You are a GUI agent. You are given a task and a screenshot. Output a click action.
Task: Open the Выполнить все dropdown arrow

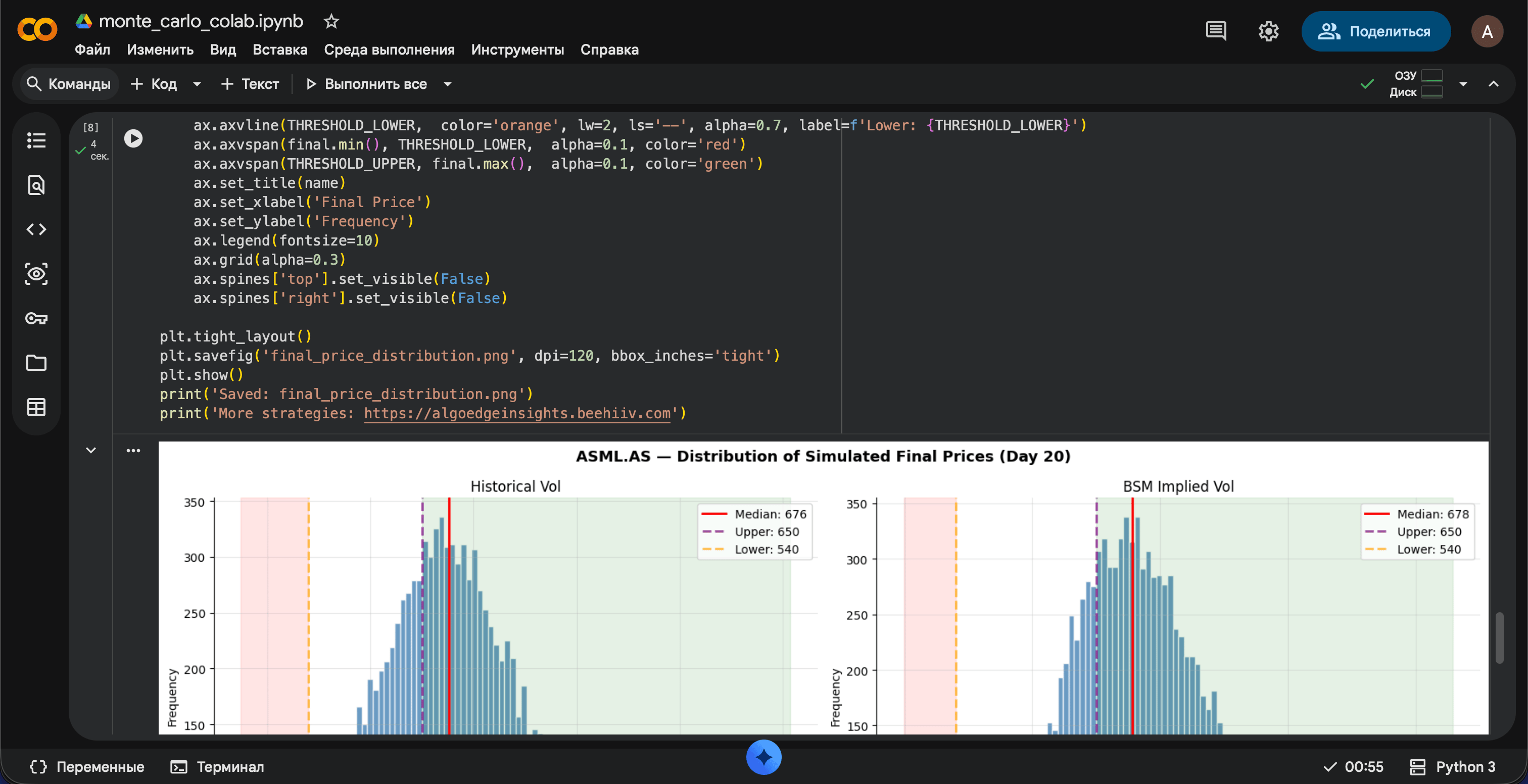[448, 84]
